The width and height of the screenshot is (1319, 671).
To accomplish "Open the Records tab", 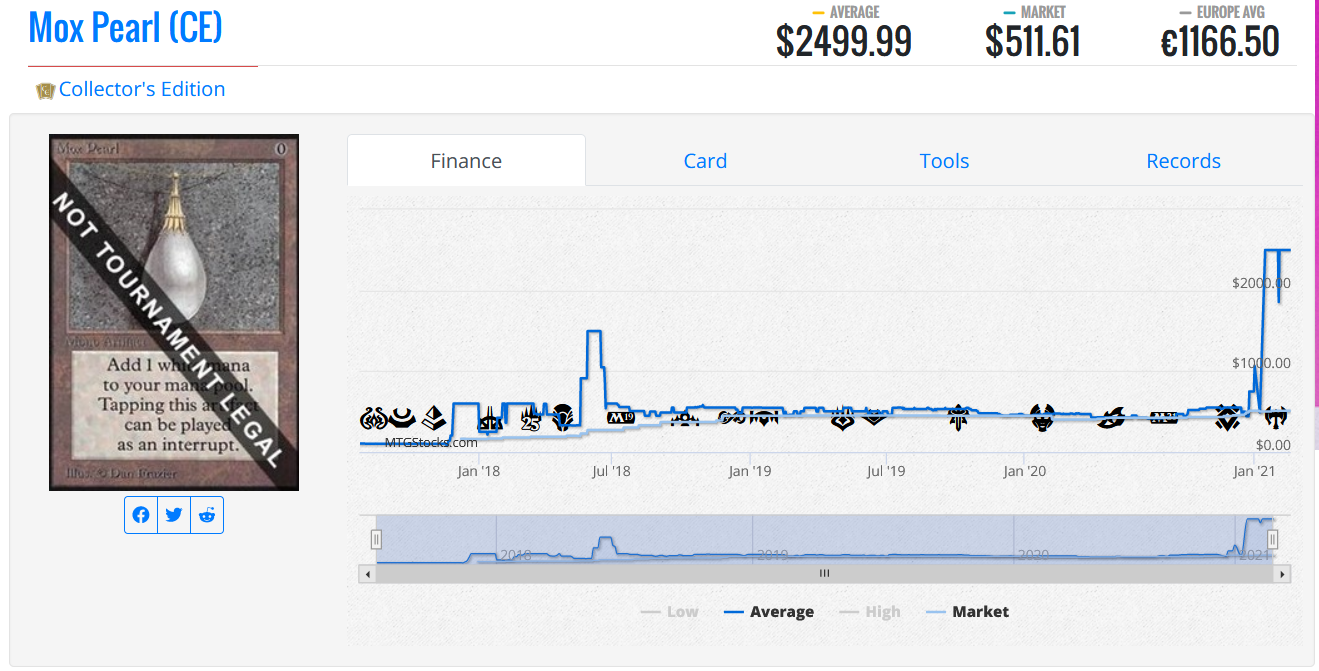I will [x=1183, y=161].
